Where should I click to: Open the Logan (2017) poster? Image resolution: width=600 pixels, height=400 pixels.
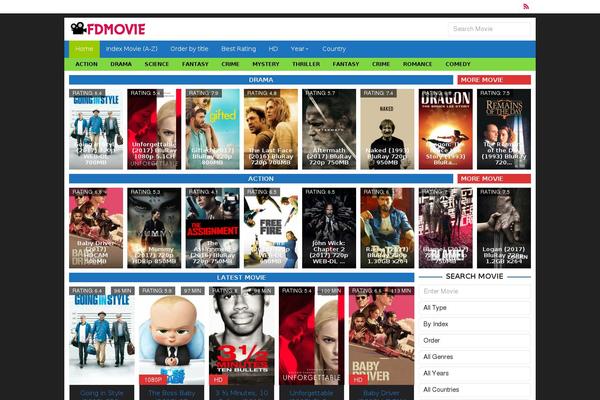504,228
